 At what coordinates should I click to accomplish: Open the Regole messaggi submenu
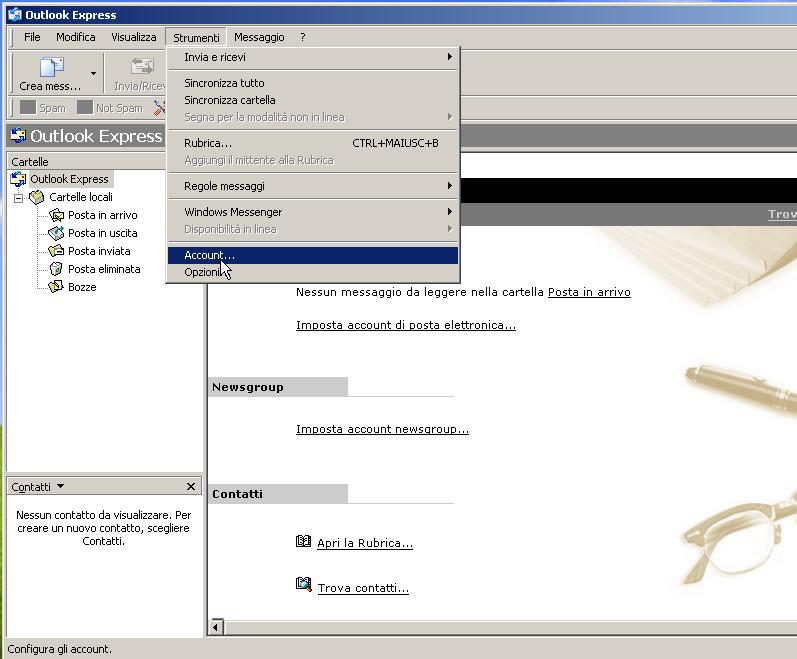tap(312, 186)
